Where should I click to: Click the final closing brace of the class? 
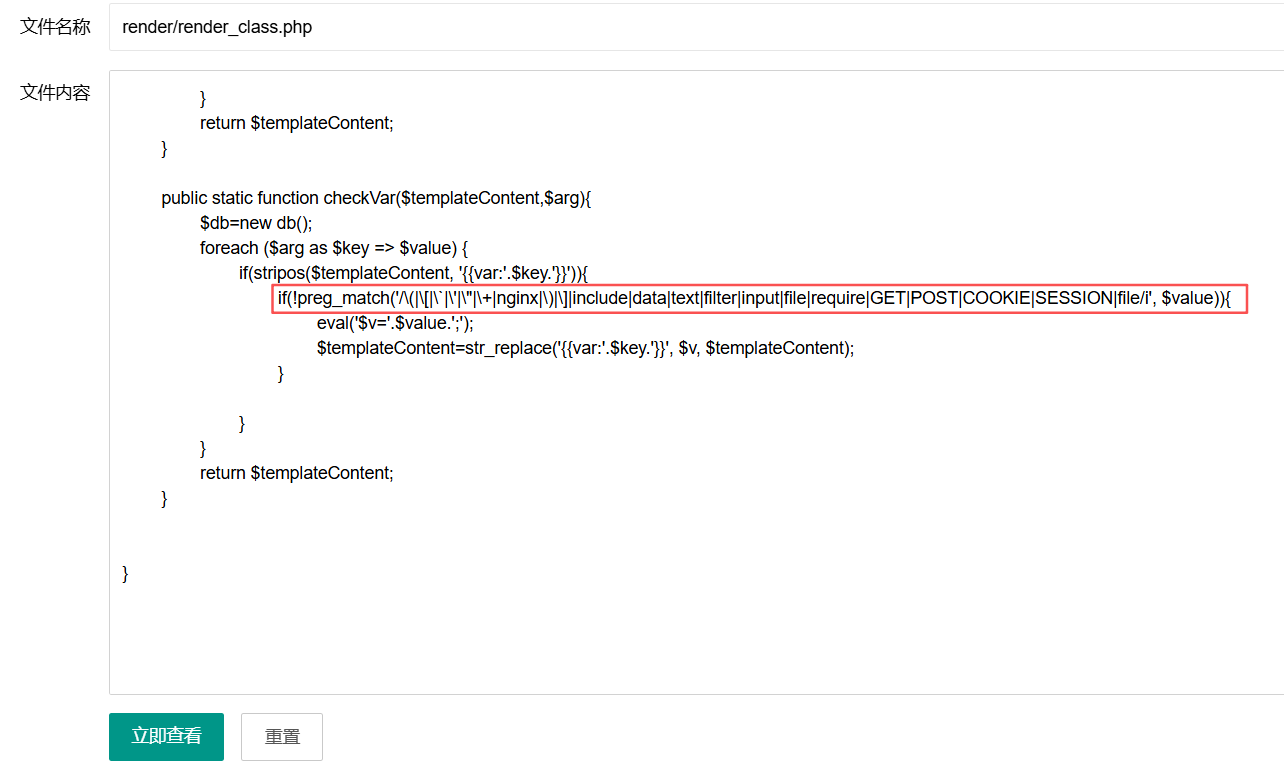click(x=125, y=574)
